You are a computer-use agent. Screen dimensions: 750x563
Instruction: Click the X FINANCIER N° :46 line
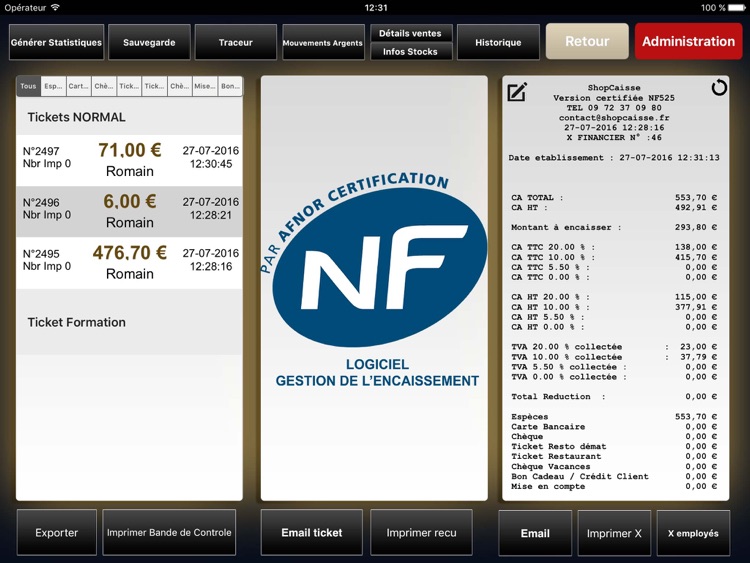[x=614, y=137]
